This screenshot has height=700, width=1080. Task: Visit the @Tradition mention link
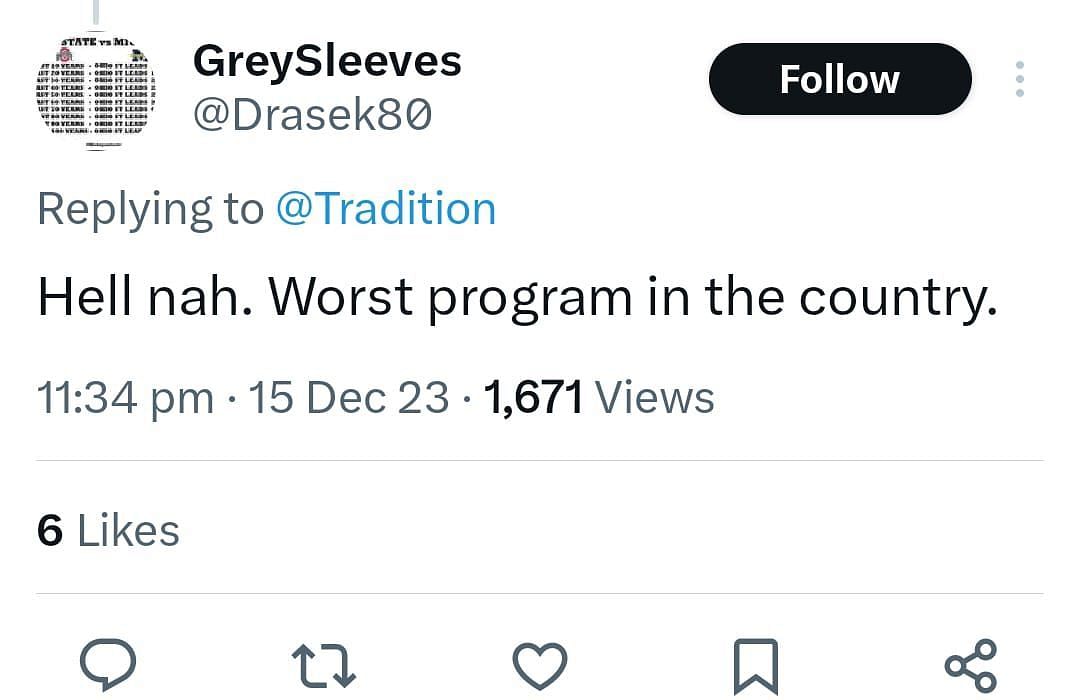(385, 209)
